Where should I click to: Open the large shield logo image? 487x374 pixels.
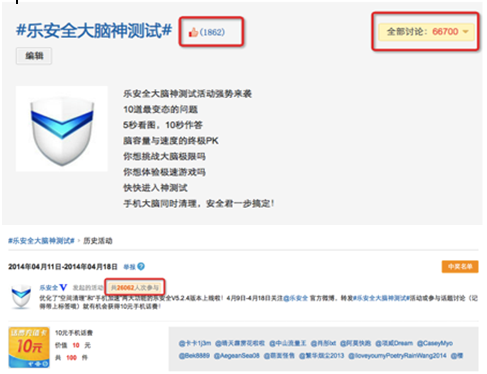[62, 129]
